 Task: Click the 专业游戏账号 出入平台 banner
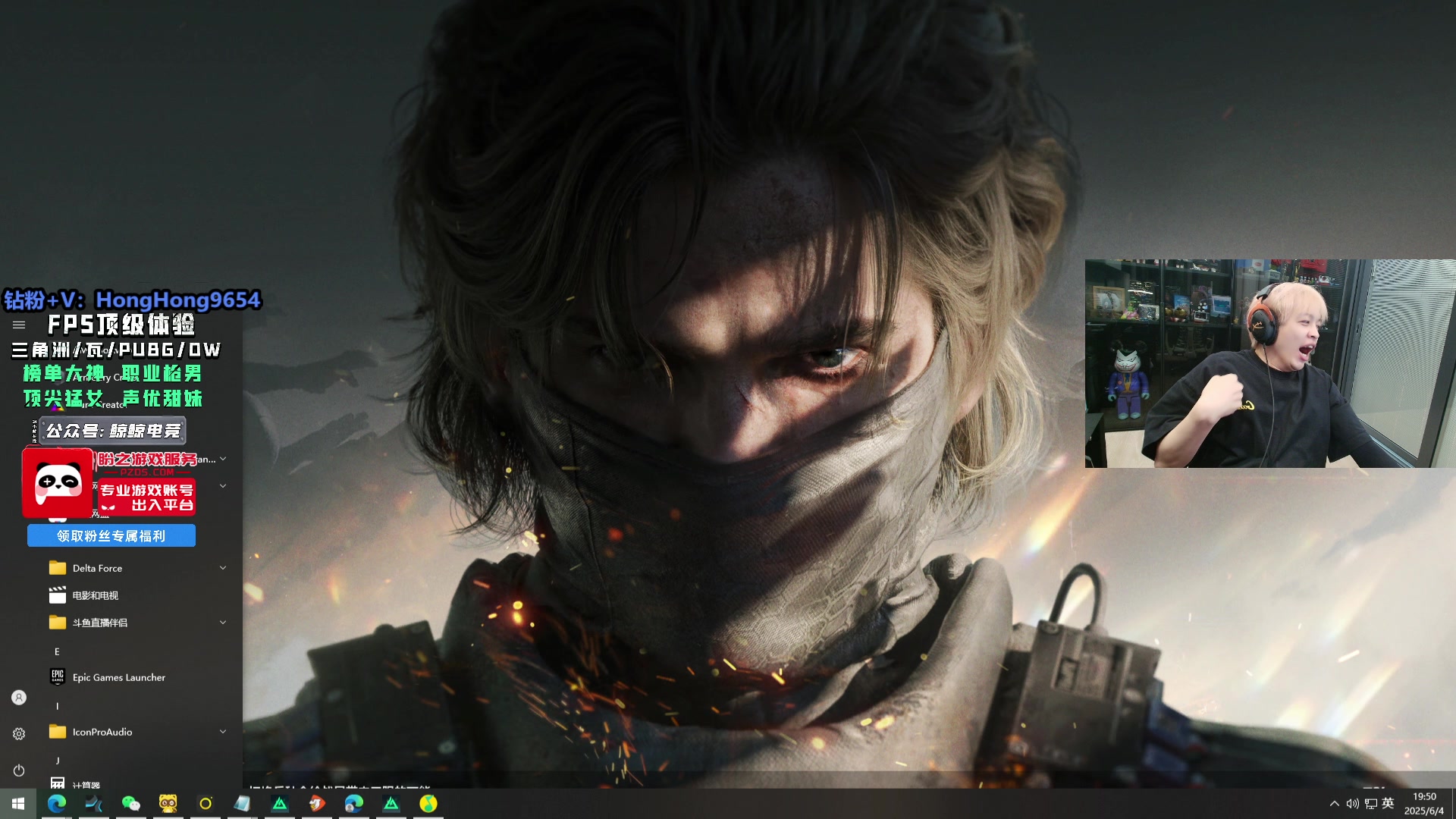pyautogui.click(x=147, y=497)
